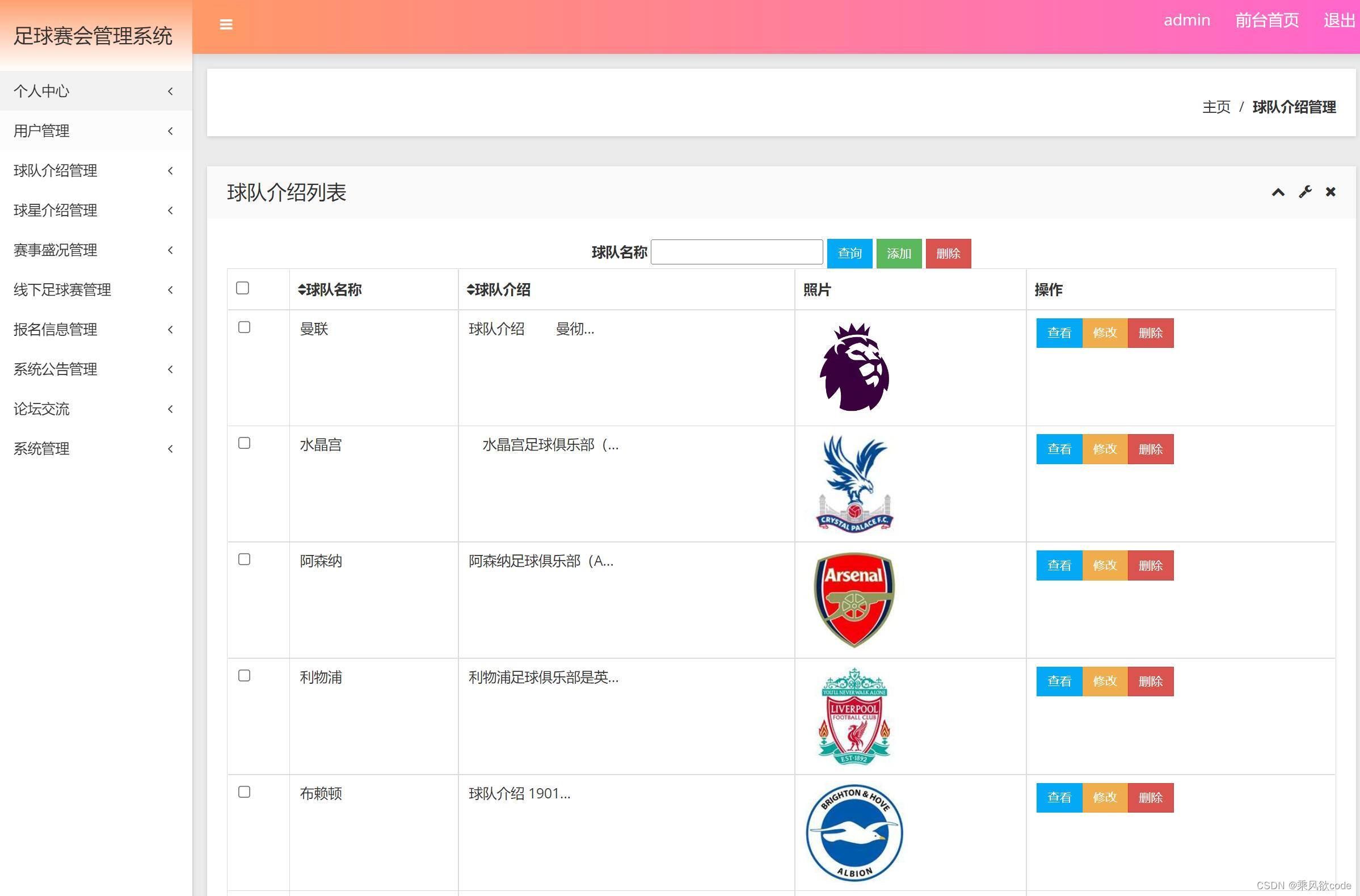Tick the checkbox for 利物浦 row
The width and height of the screenshot is (1360, 896).
pos(244,676)
